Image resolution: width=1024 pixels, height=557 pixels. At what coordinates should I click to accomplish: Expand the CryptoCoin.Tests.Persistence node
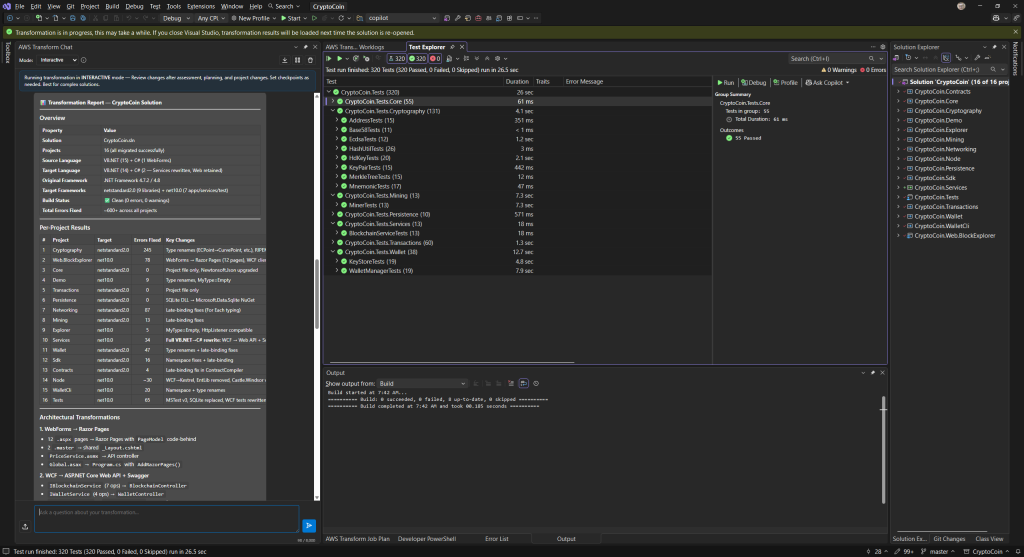(x=332, y=214)
